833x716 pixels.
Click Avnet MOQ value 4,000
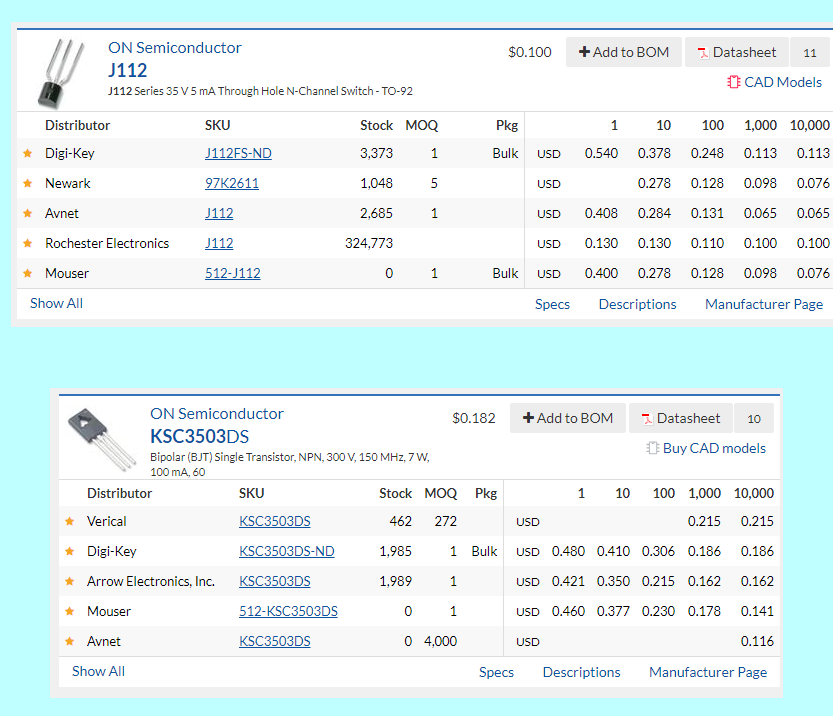click(440, 642)
